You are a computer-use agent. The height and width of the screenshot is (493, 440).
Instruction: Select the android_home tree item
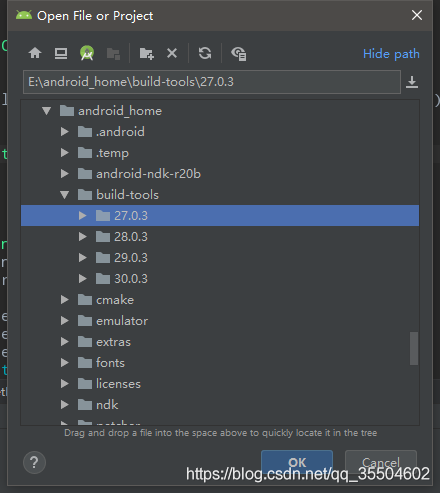tap(120, 111)
